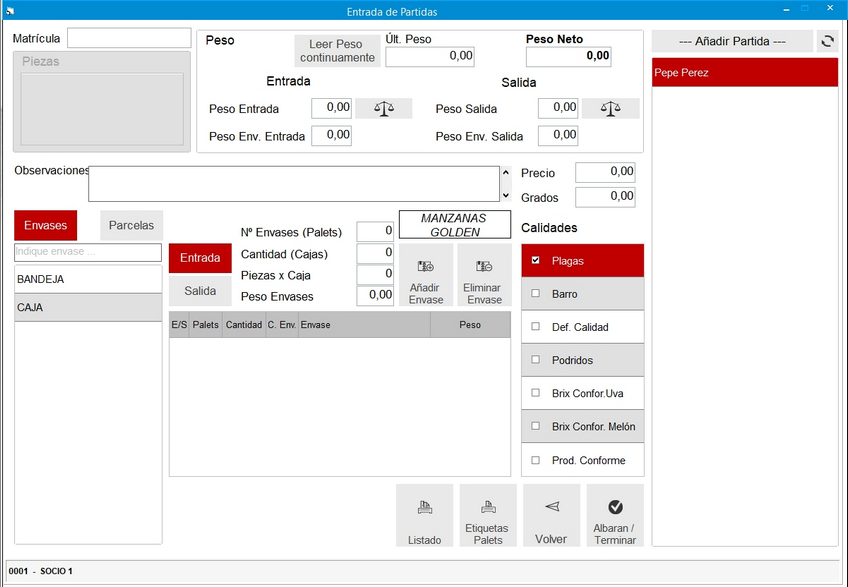The width and height of the screenshot is (848, 587).
Task: Click the Observaciones text area
Action: [294, 184]
